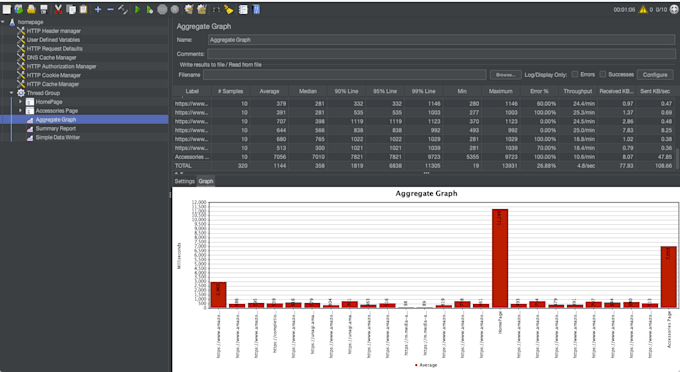Image resolution: width=680 pixels, height=372 pixels.
Task: Start test without pauses icon
Action: click(150, 9)
